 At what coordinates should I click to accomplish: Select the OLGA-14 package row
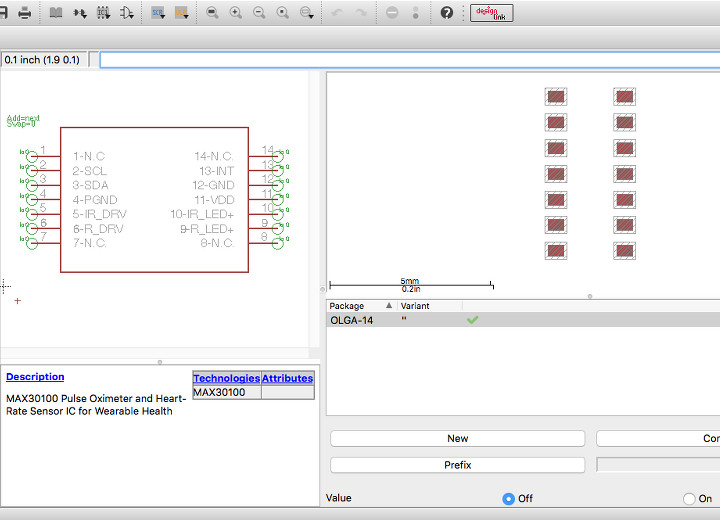point(523,320)
